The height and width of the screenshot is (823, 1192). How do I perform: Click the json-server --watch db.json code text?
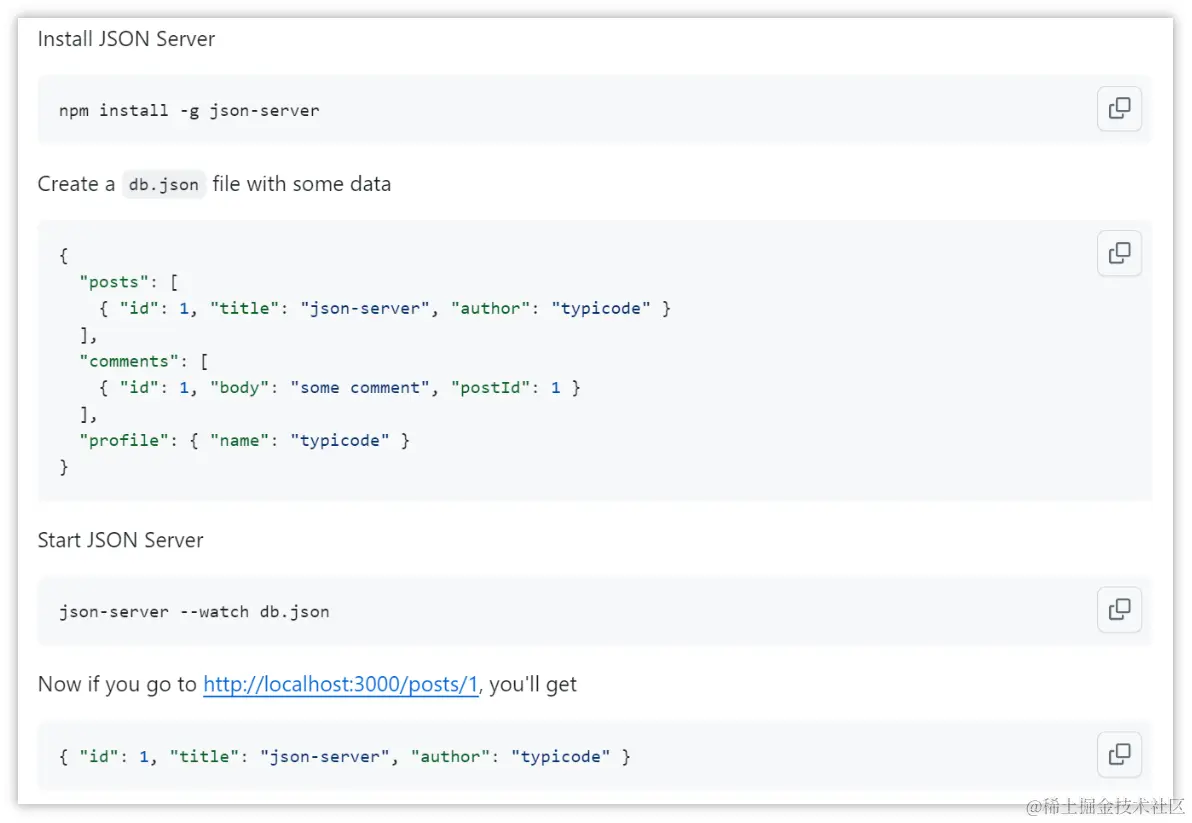pyautogui.click(x=195, y=611)
